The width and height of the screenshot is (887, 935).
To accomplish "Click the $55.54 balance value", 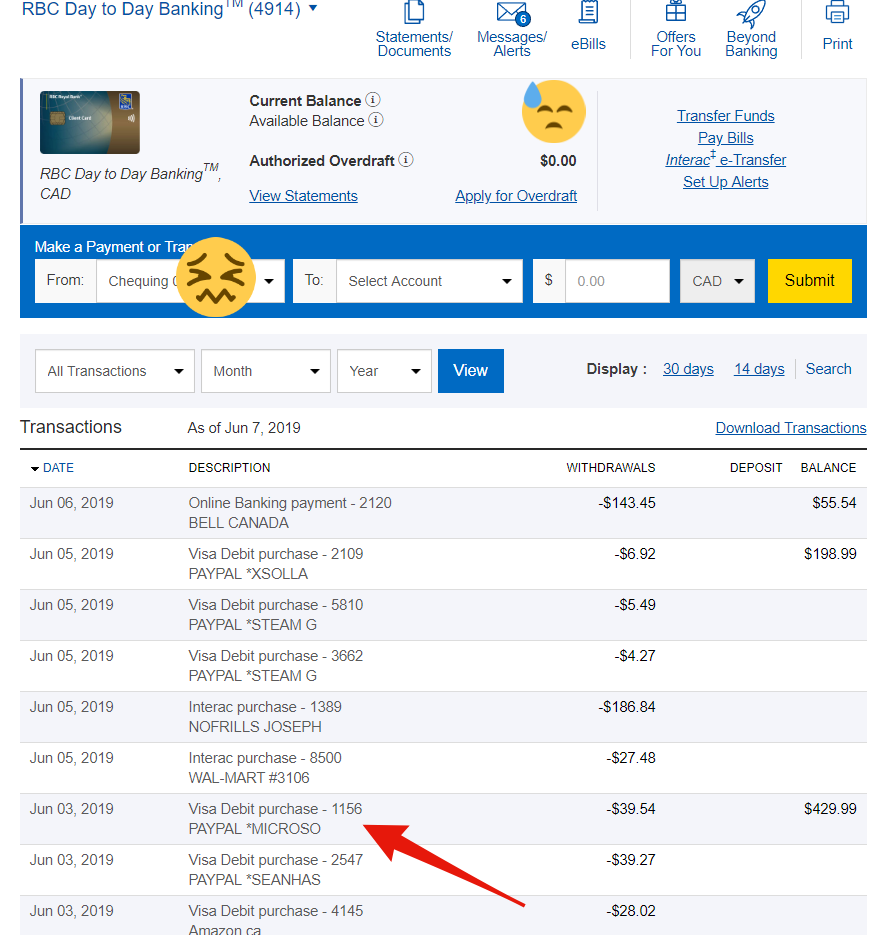I will coord(834,503).
